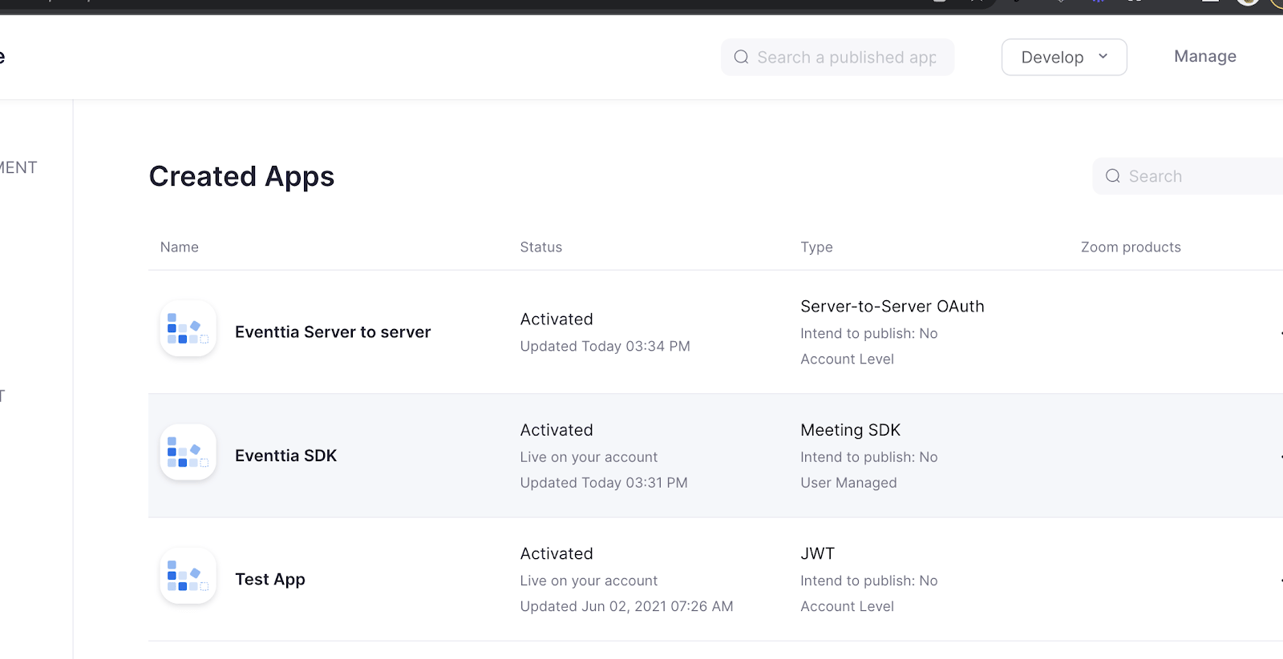Open the Develop dropdown menu
Viewport: 1283px width, 659px height.
tap(1063, 56)
